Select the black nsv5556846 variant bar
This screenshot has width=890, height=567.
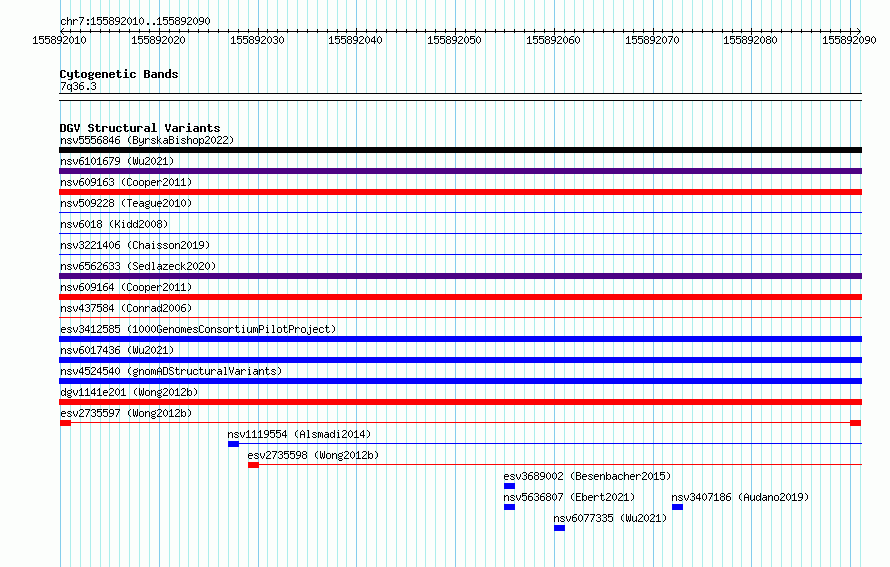[x=460, y=150]
